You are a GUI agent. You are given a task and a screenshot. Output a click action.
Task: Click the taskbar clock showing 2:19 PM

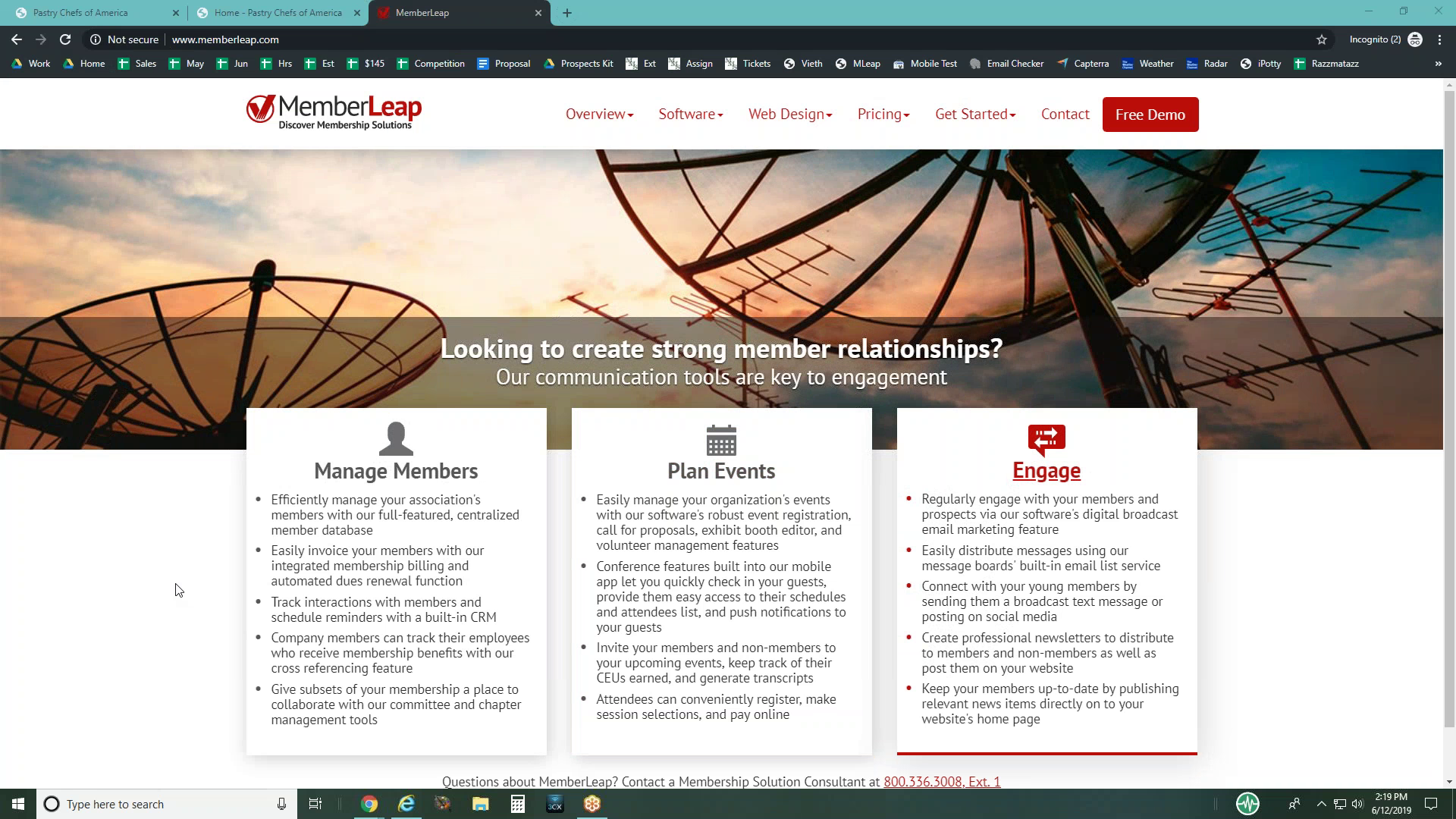[x=1391, y=804]
